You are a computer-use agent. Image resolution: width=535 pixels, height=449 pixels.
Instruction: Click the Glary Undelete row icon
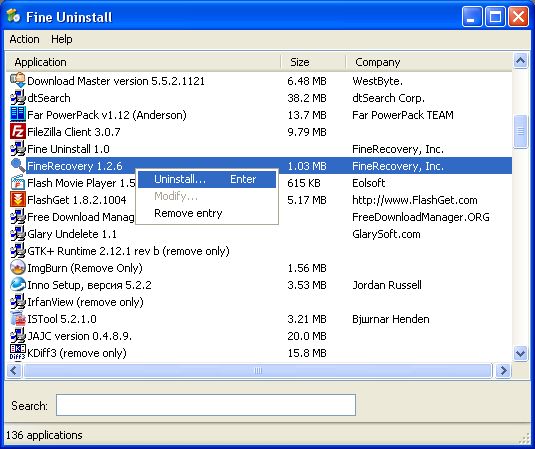18,234
